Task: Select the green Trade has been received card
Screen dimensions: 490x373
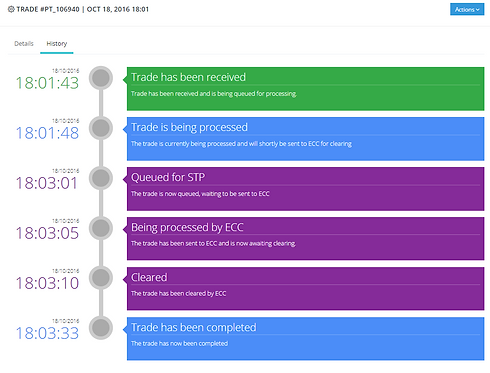Action: 305,89
